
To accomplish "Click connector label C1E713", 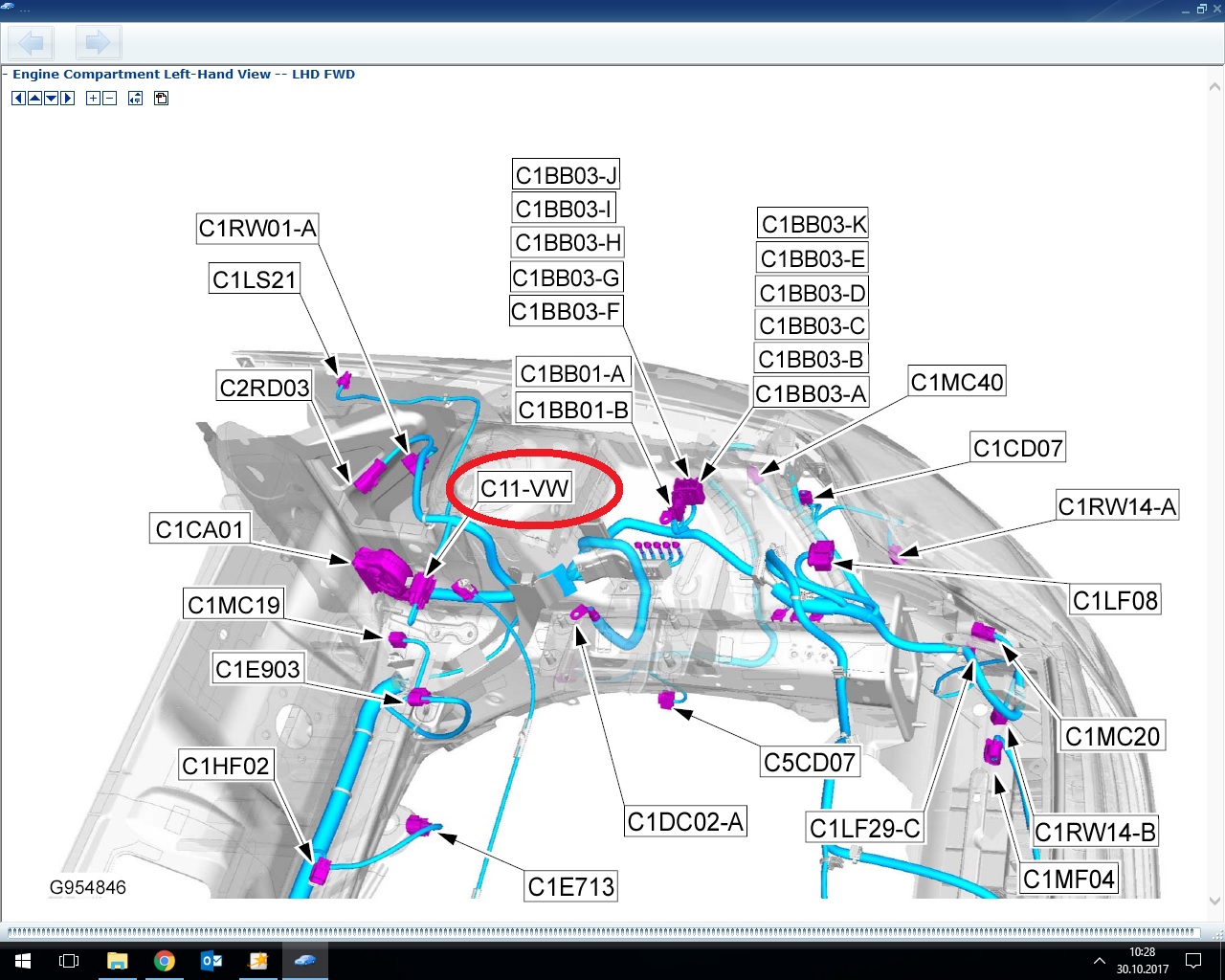I will (x=570, y=887).
